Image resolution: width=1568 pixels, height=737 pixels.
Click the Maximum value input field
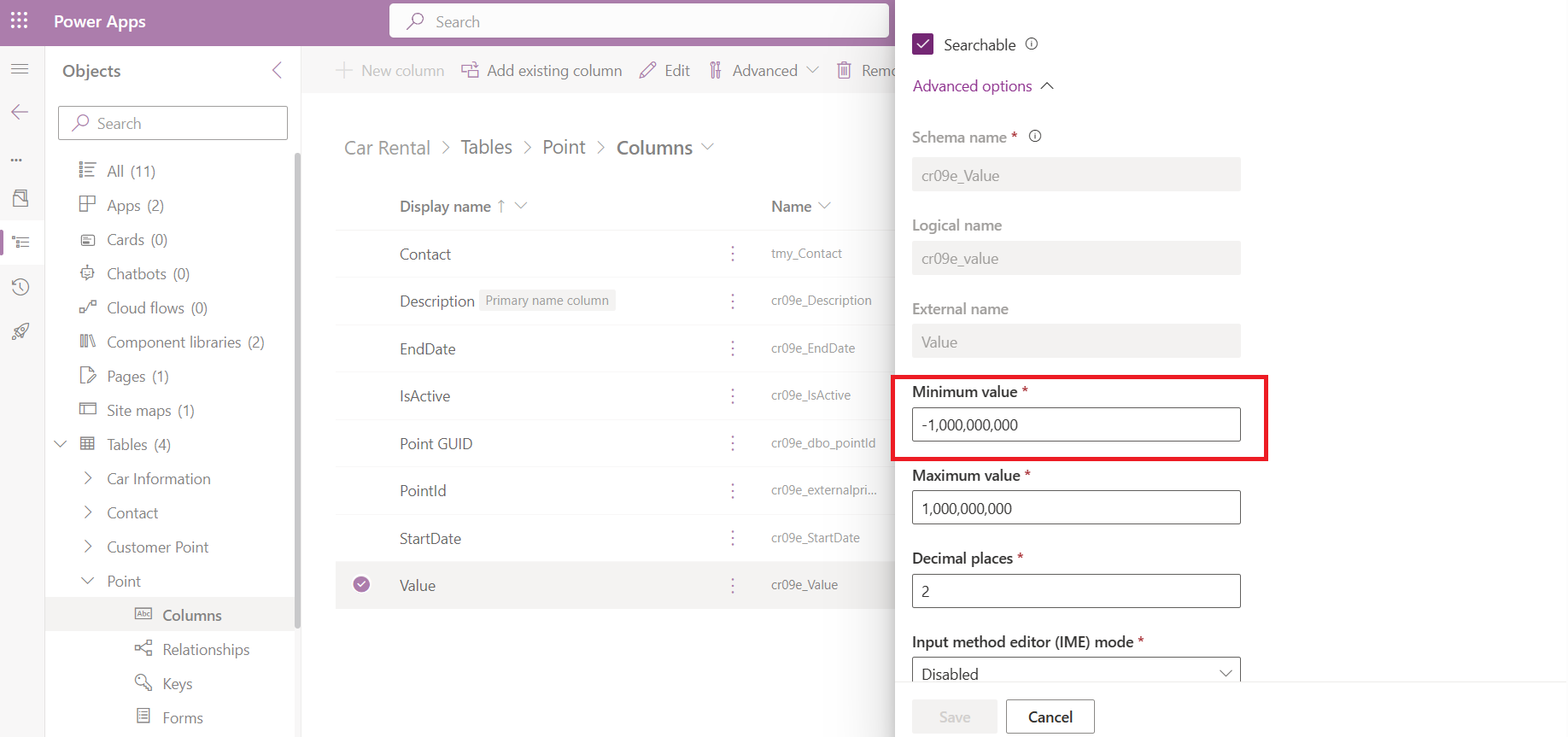(1076, 507)
